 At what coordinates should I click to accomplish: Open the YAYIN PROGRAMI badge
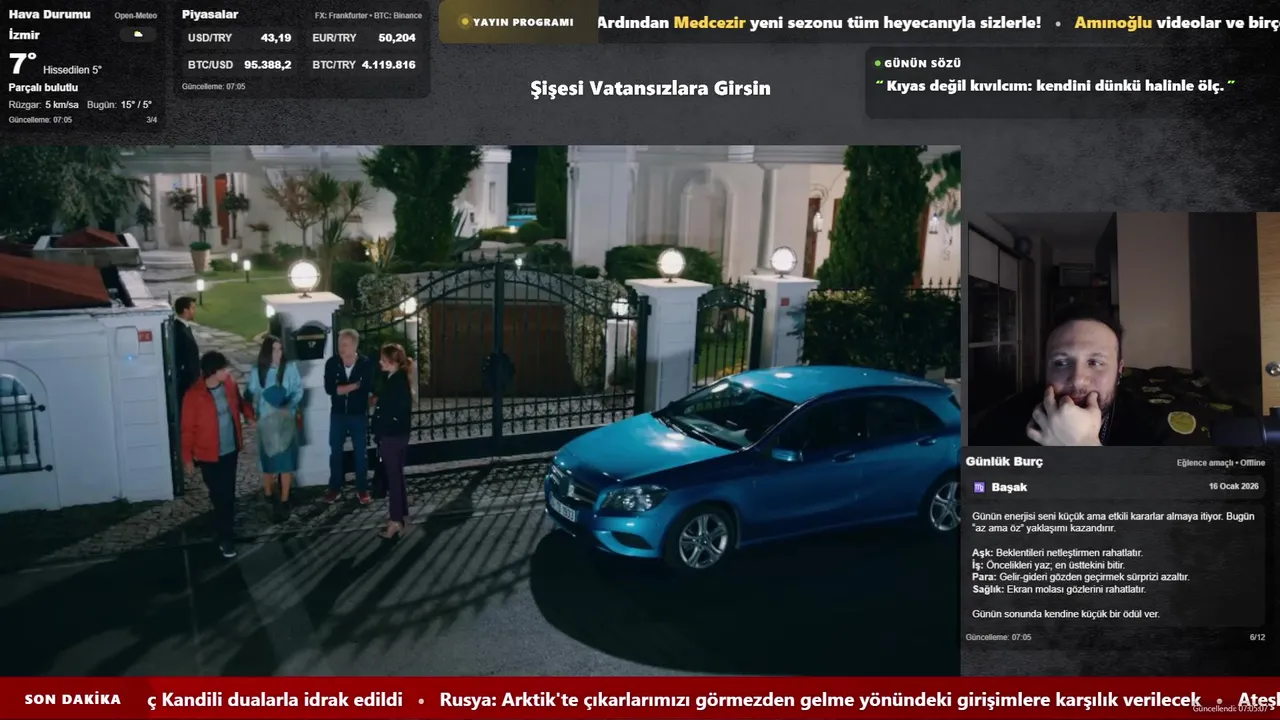517,22
